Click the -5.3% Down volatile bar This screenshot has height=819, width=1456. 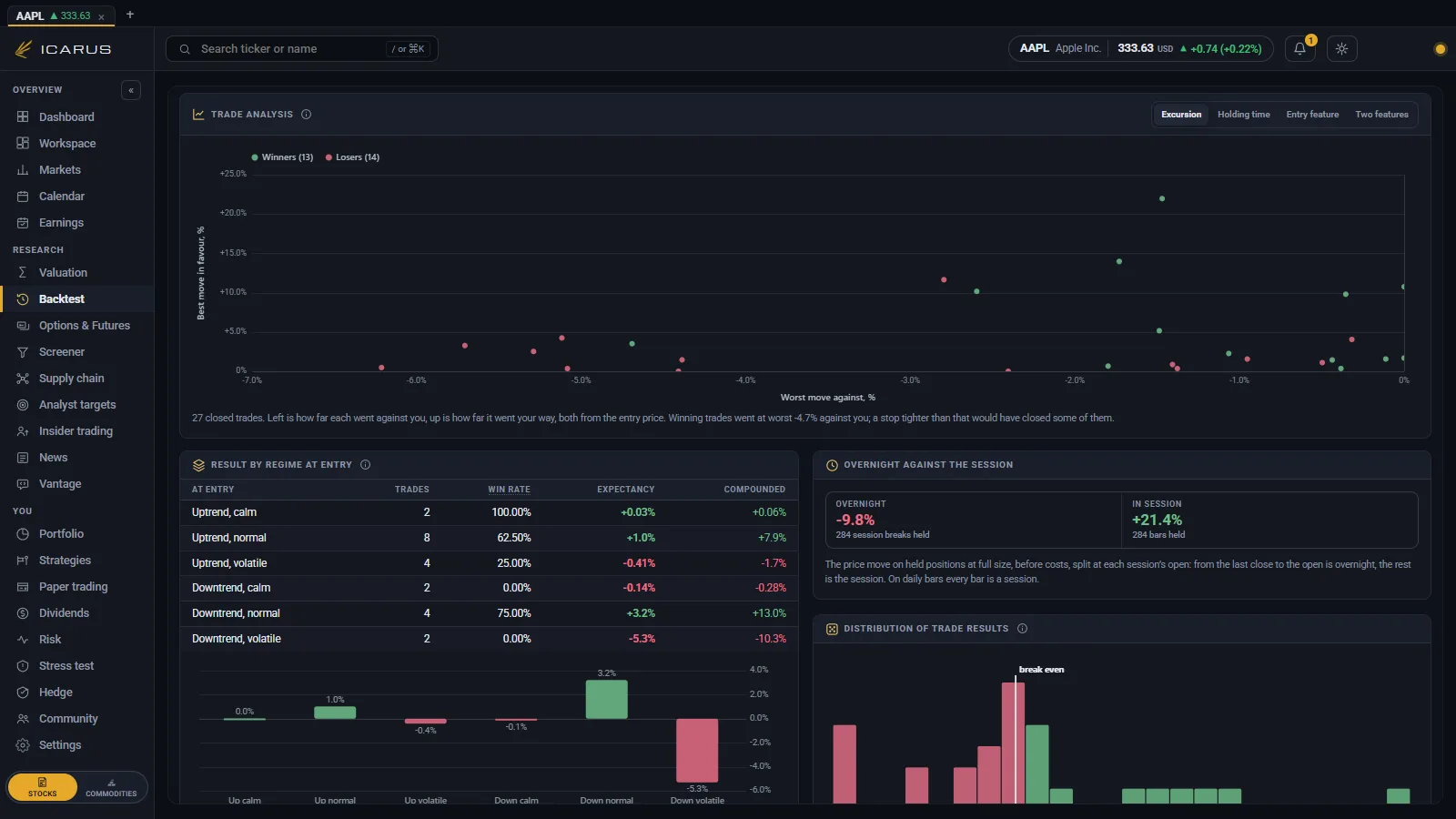click(697, 751)
